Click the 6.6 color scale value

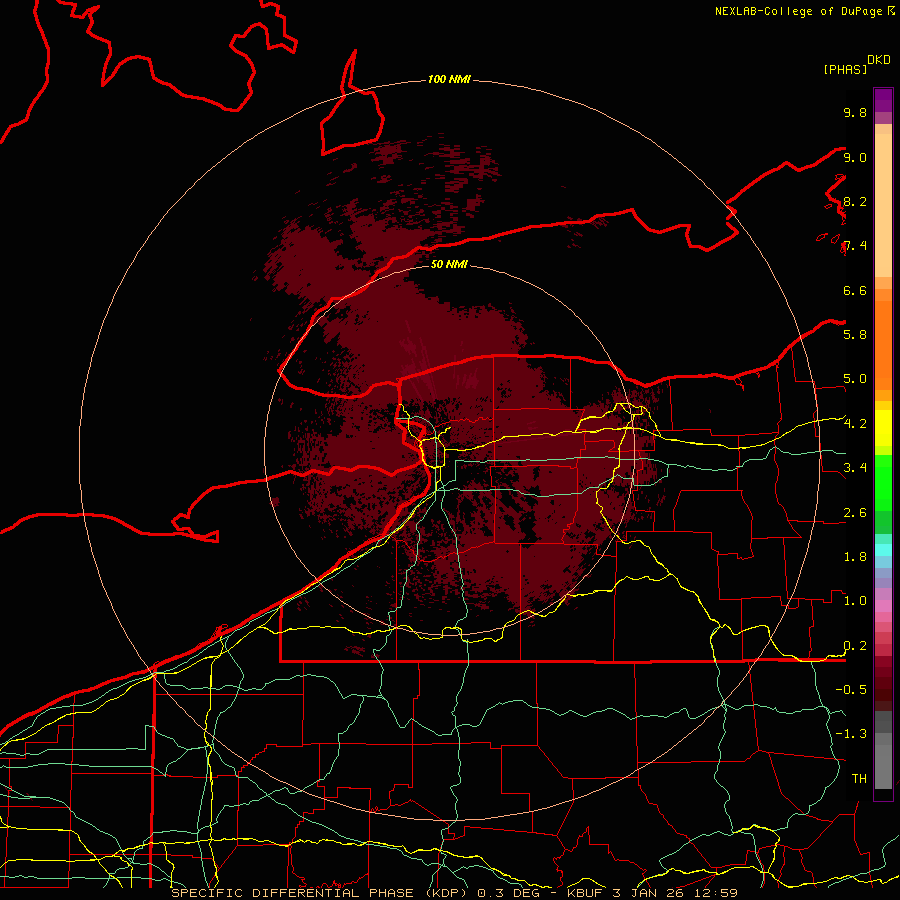tap(855, 290)
